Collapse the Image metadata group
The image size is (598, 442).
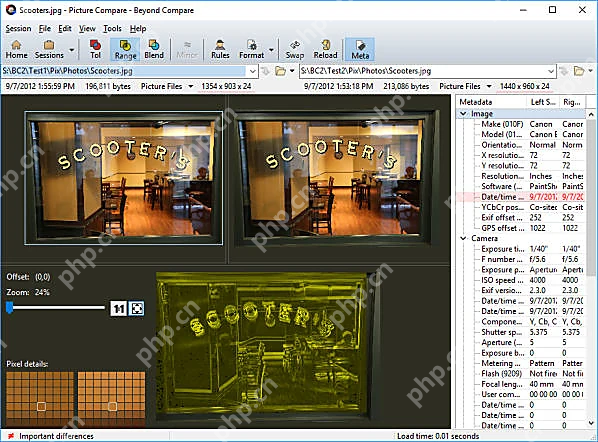click(x=463, y=114)
